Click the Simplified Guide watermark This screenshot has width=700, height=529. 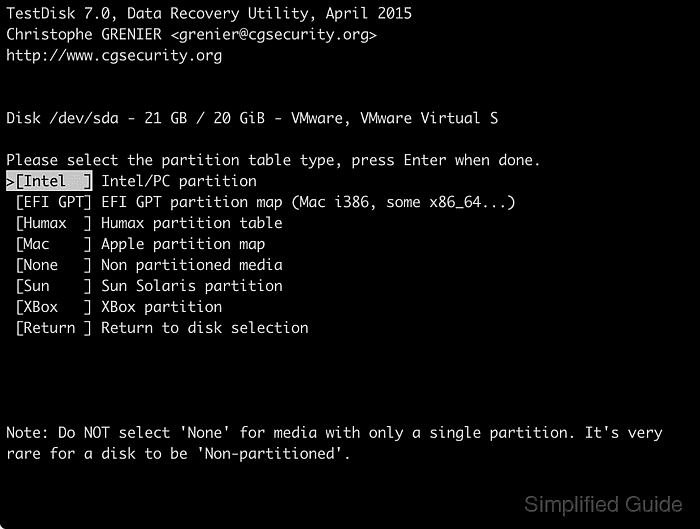(x=603, y=504)
